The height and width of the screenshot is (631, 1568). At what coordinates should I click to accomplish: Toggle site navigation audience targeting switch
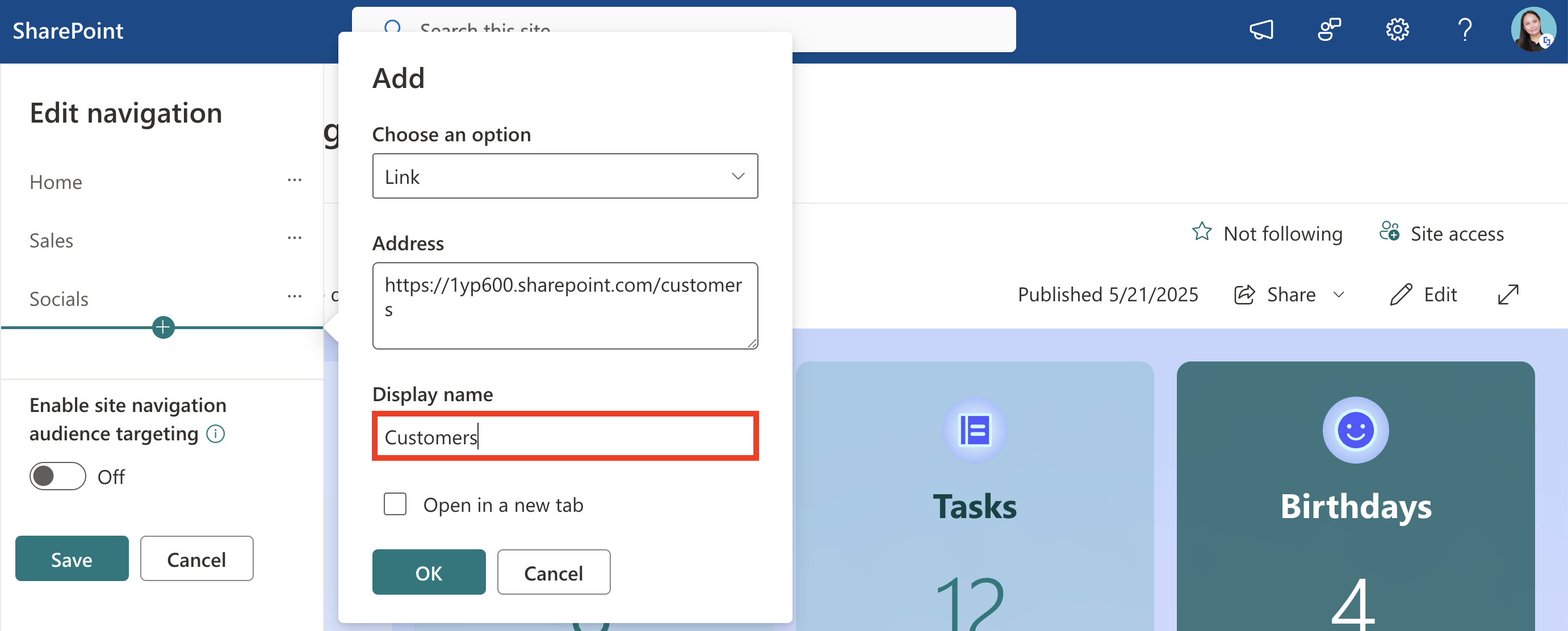[x=57, y=477]
